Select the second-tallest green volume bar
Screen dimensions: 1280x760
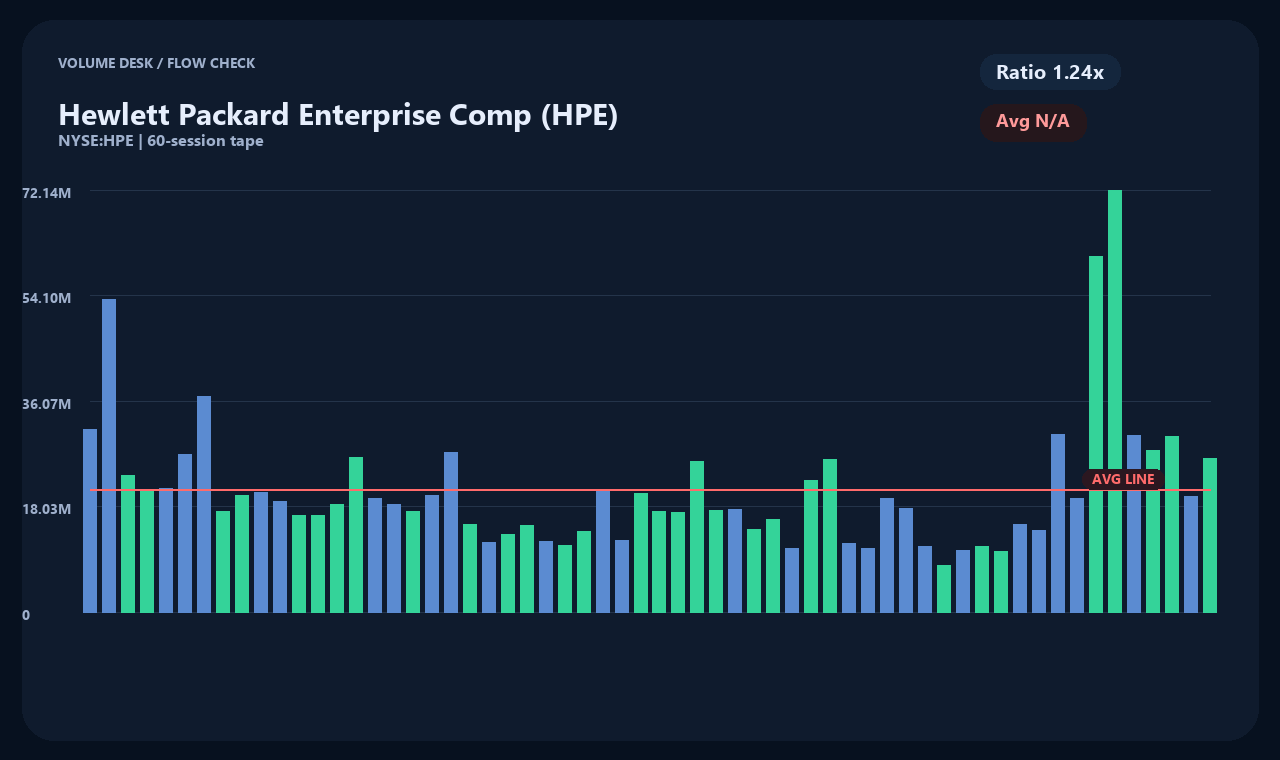coord(1096,434)
